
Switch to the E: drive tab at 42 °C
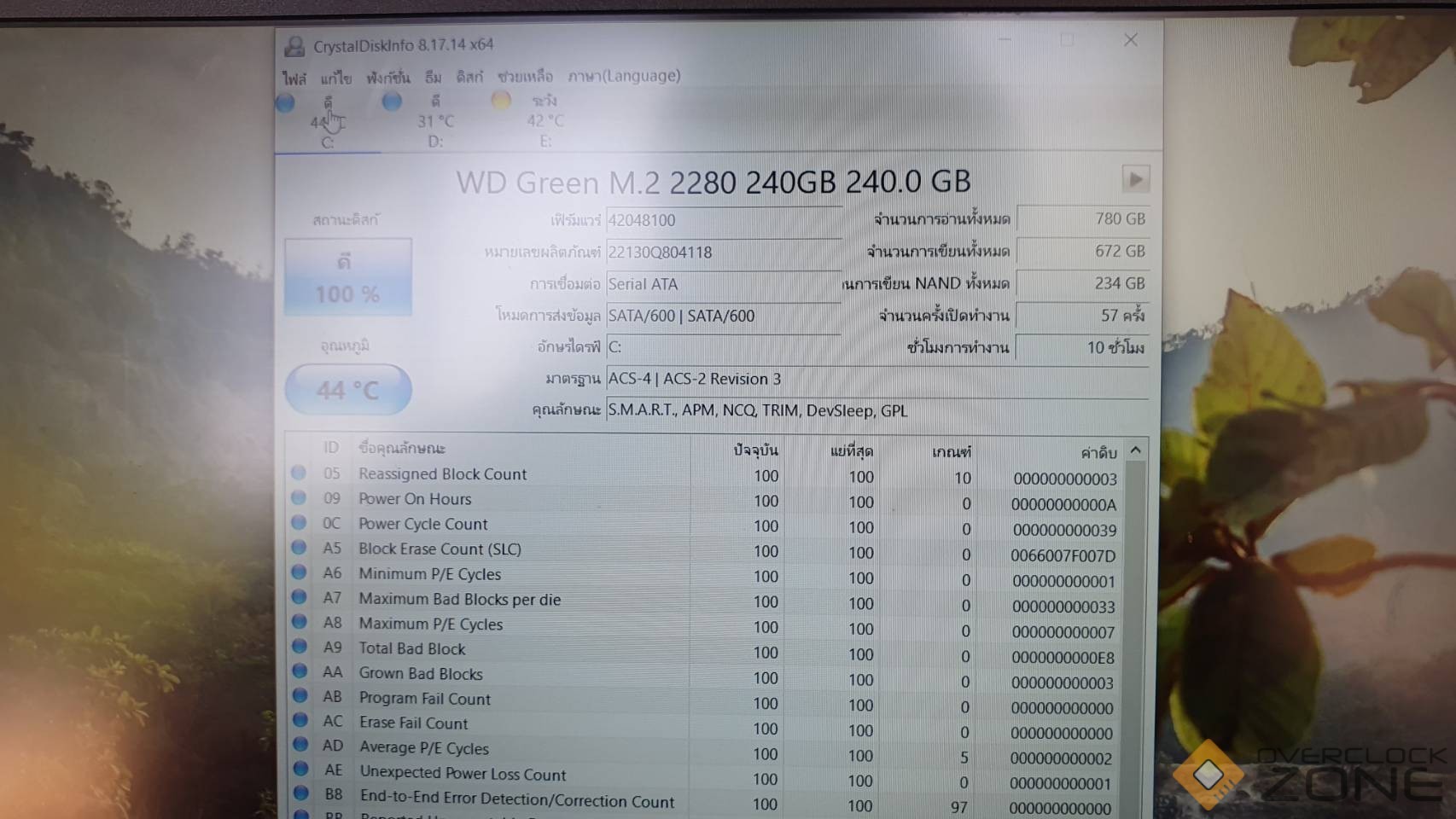(x=545, y=120)
